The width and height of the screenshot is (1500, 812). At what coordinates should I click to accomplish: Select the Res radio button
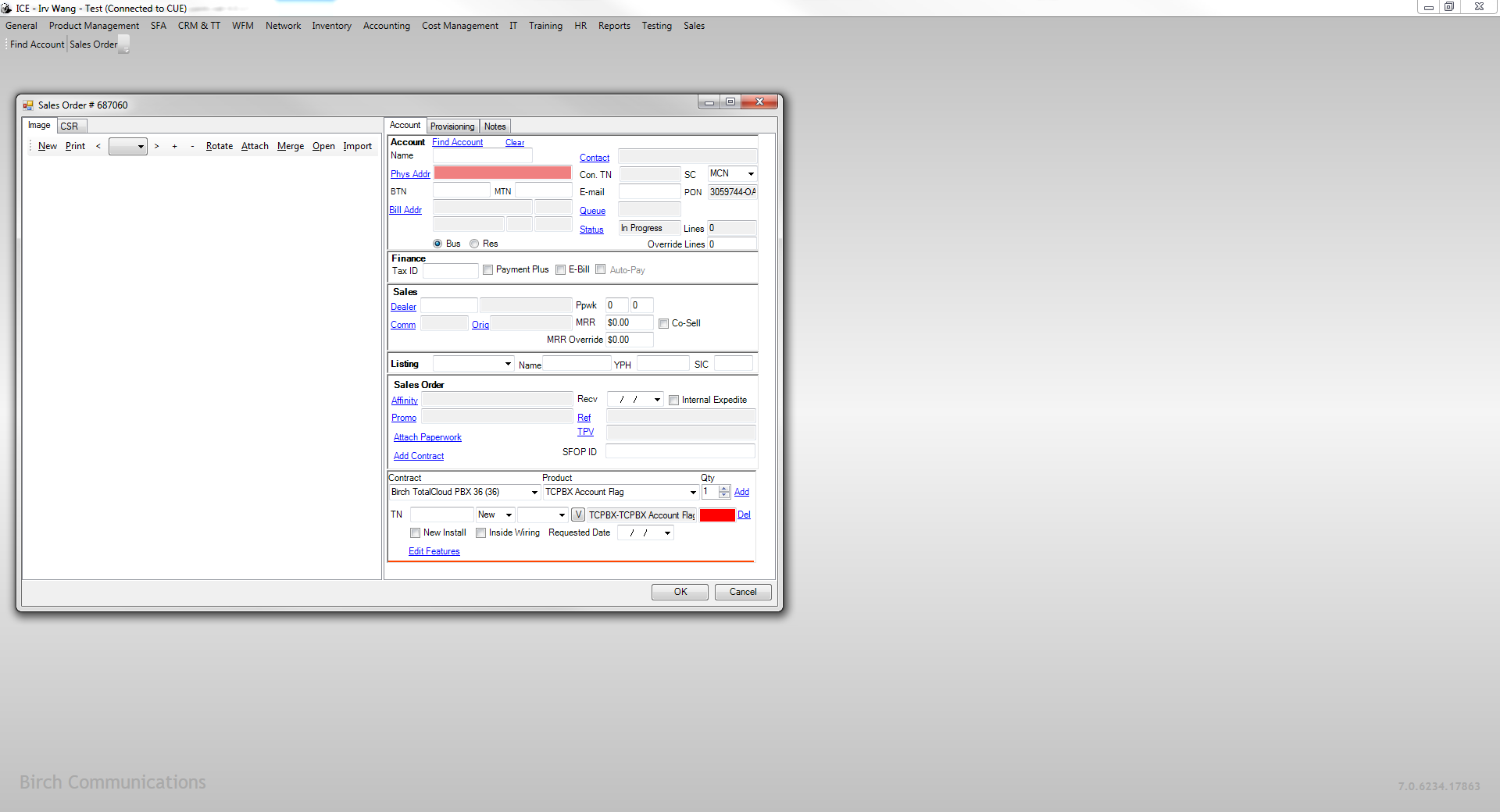(474, 244)
